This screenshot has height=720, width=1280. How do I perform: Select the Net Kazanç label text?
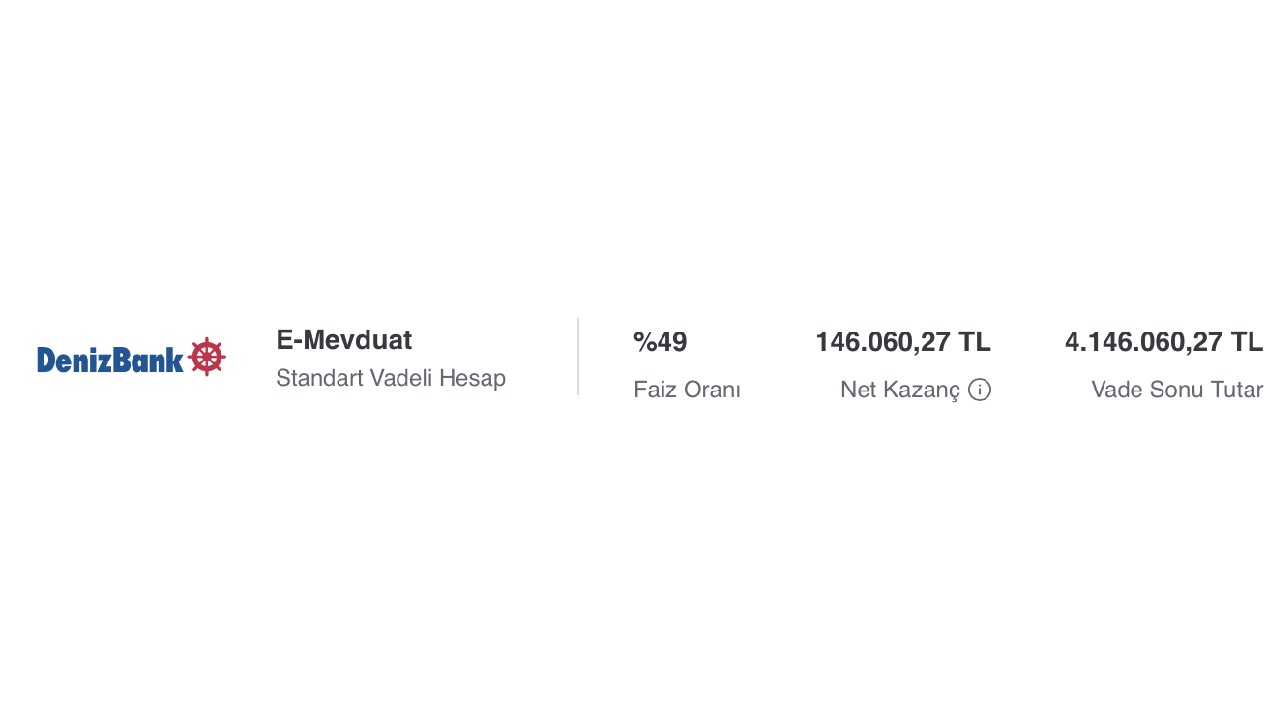pyautogui.click(x=900, y=390)
